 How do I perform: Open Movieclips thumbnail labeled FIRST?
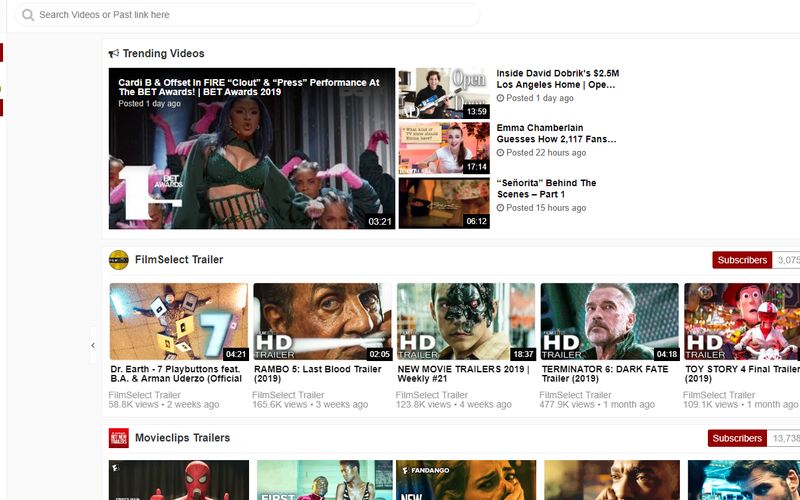click(x=324, y=480)
